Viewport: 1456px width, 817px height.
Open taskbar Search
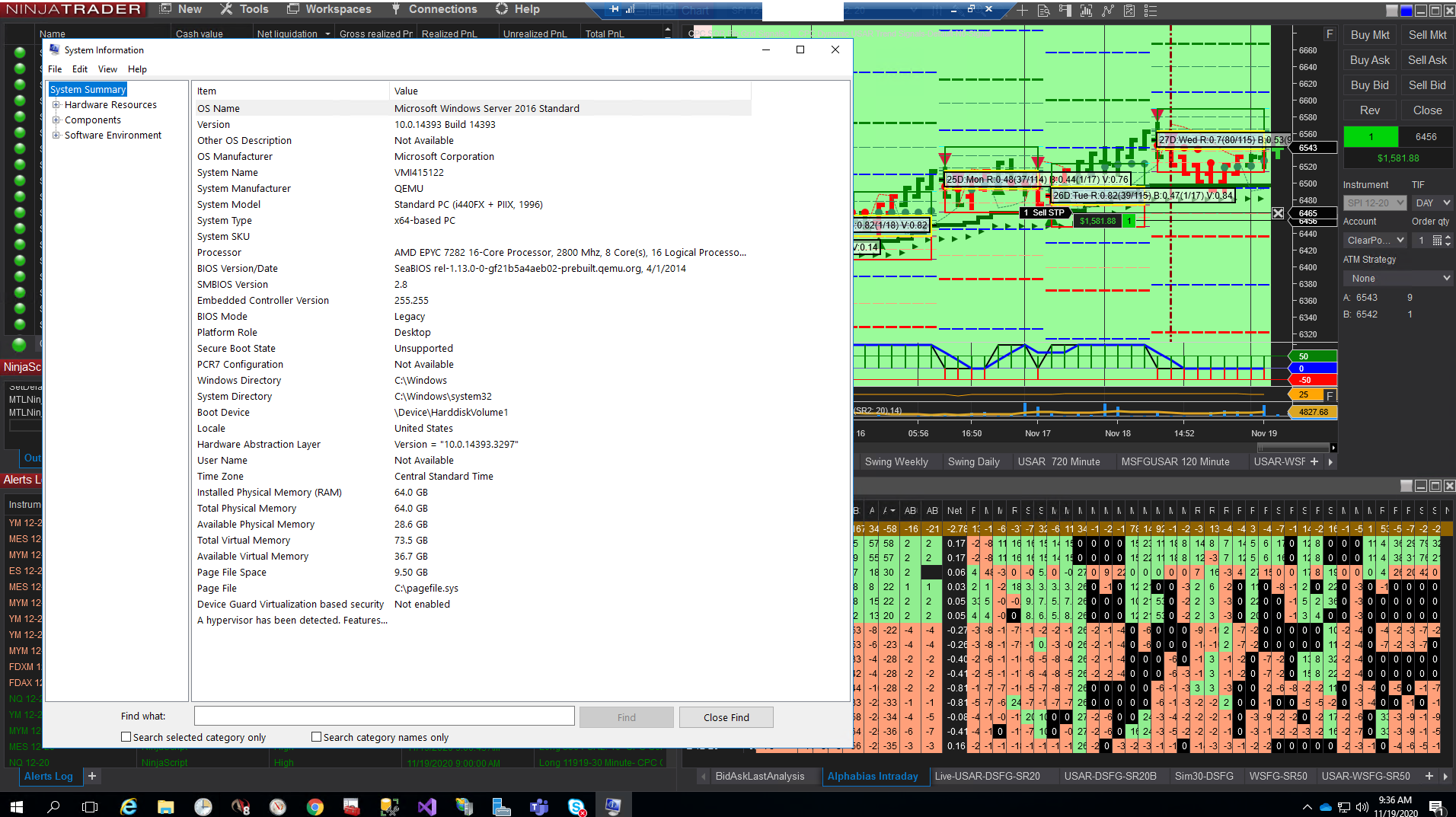[x=53, y=806]
